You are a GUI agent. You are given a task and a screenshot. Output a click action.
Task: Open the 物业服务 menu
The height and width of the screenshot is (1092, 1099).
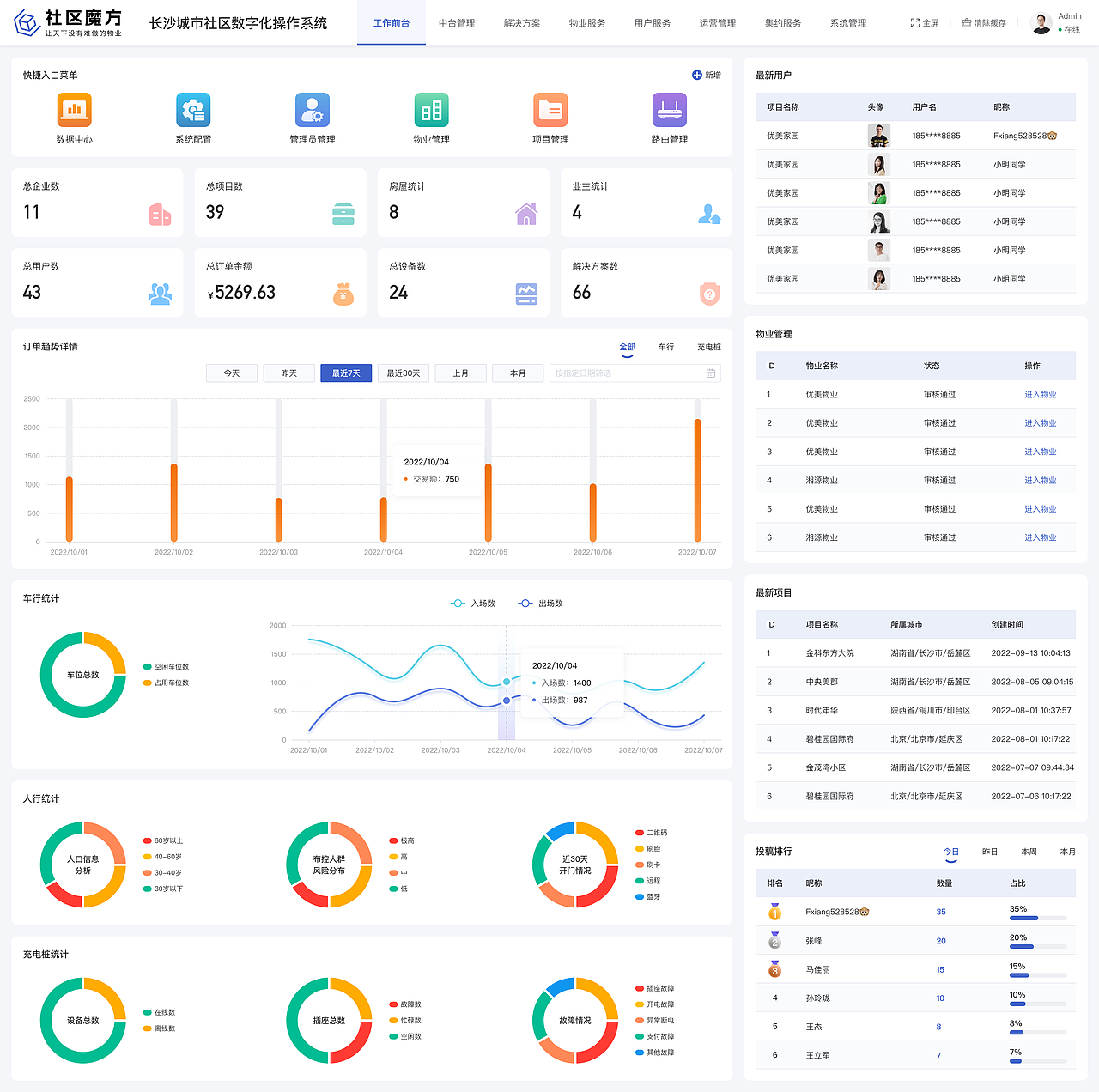tap(587, 23)
